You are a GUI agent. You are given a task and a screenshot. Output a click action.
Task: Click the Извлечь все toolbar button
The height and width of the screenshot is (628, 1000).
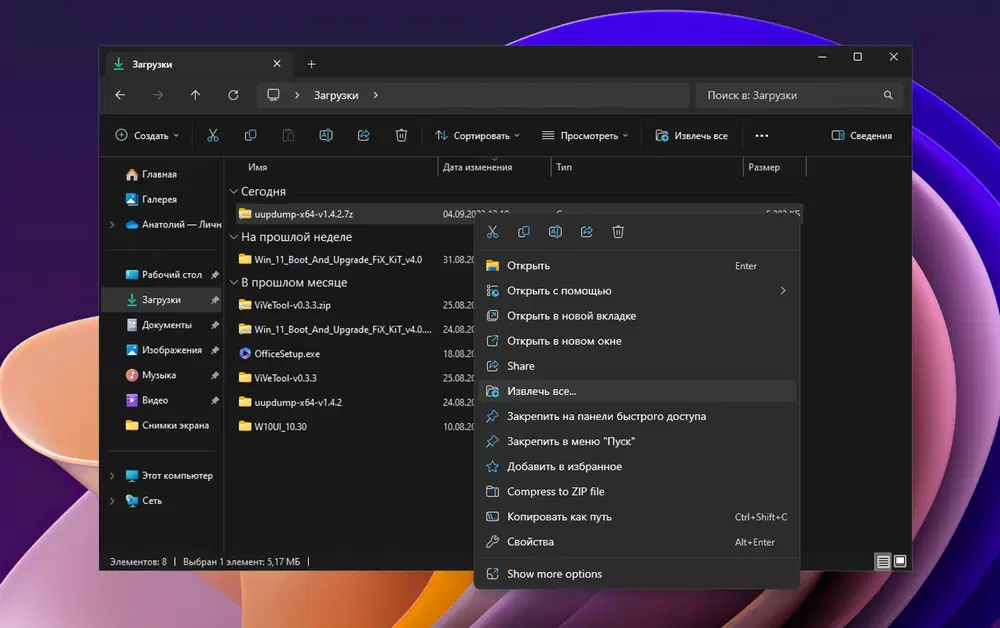pyautogui.click(x=691, y=136)
